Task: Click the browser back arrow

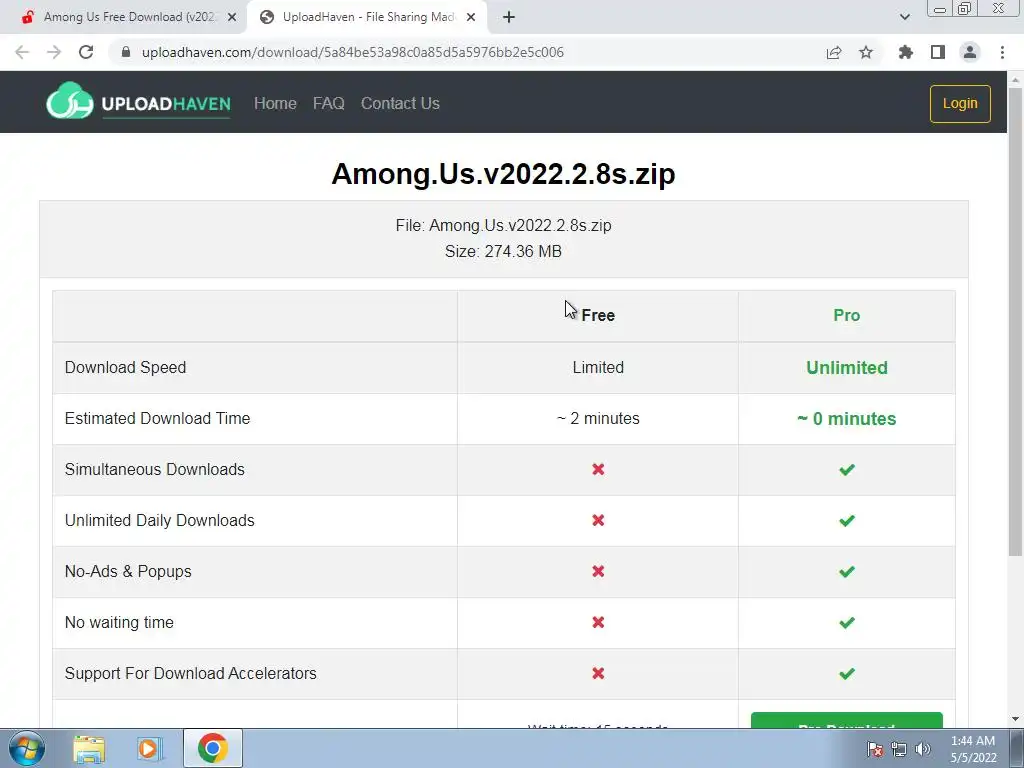Action: point(22,52)
